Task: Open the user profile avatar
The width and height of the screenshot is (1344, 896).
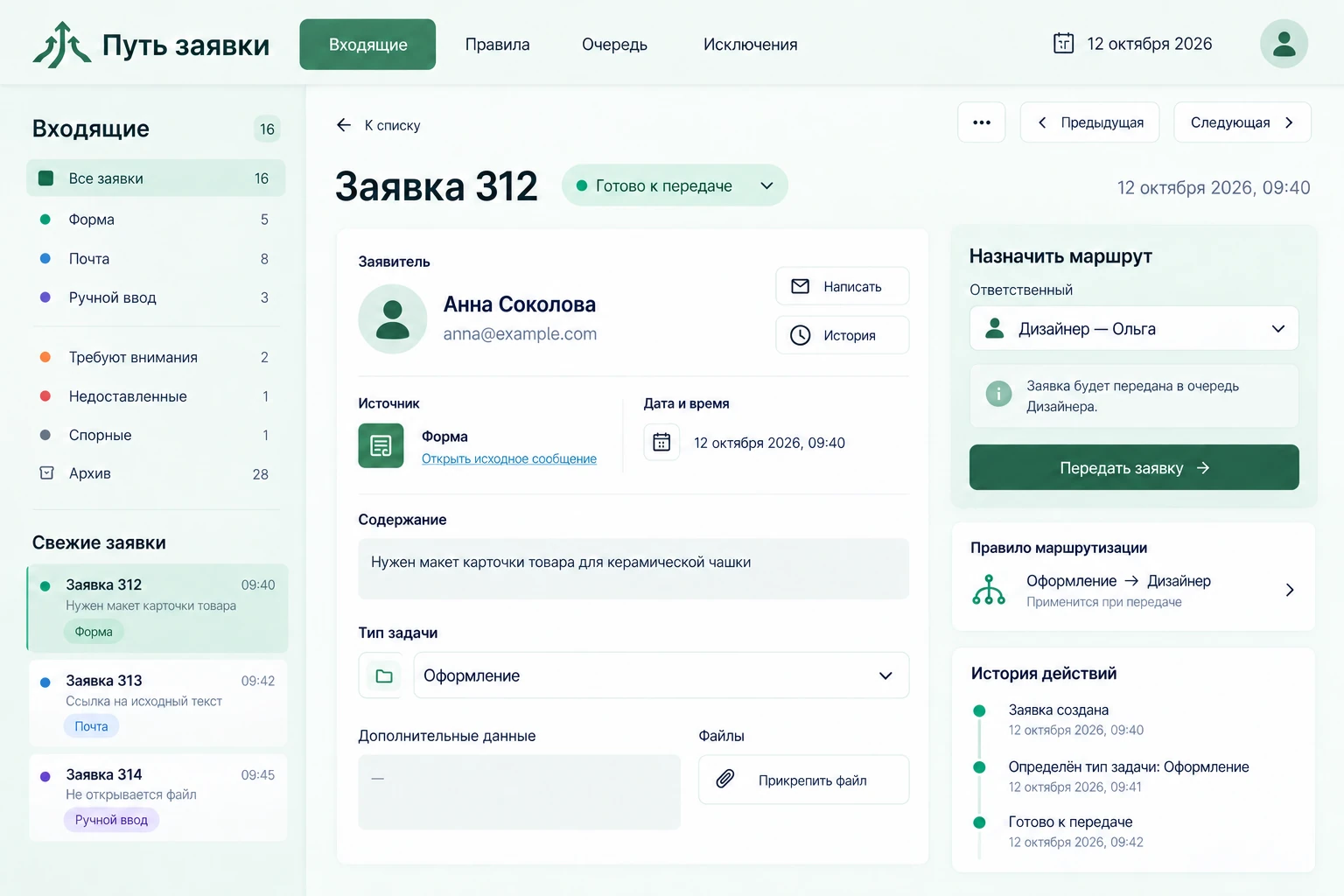Action: pos(1284,44)
